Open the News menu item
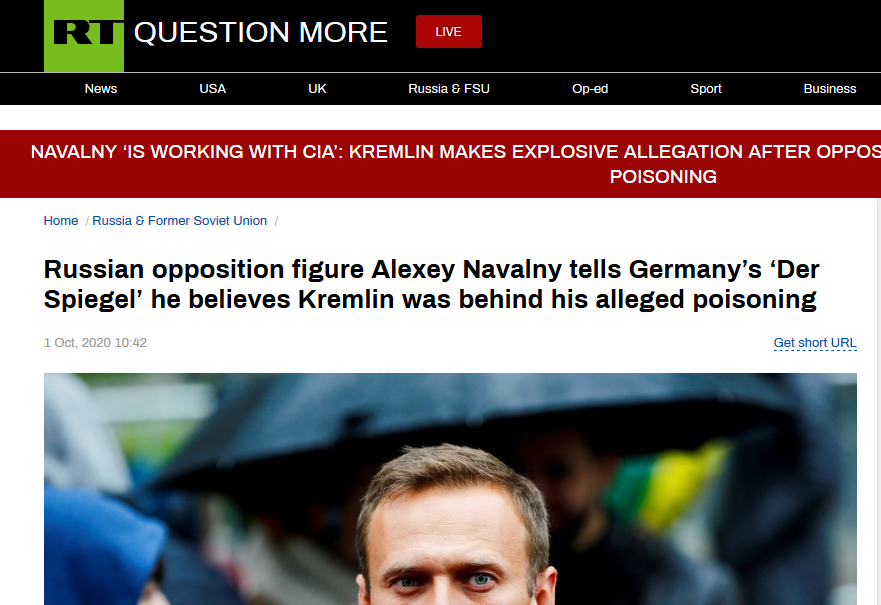This screenshot has width=881, height=605. 101,89
